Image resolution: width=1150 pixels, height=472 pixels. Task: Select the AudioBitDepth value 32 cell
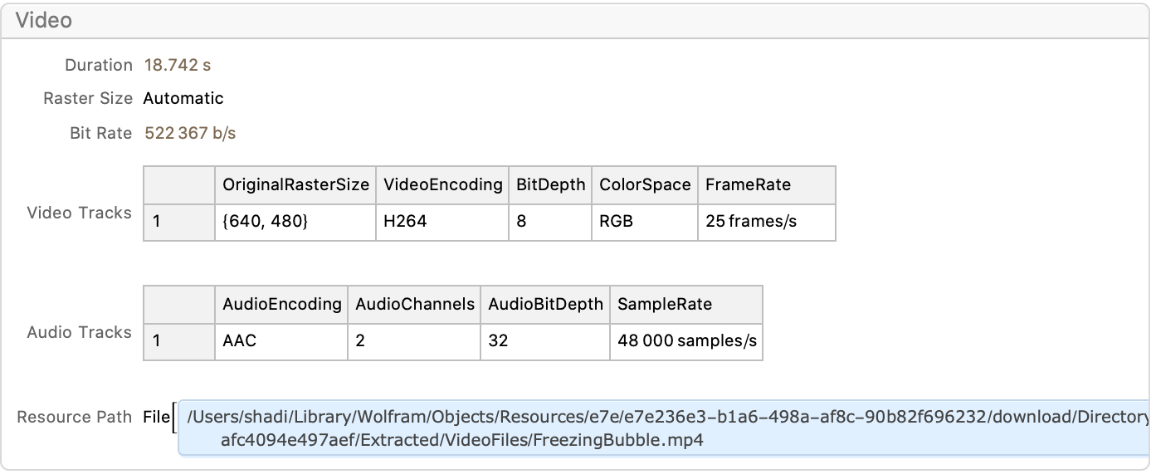[500, 340]
